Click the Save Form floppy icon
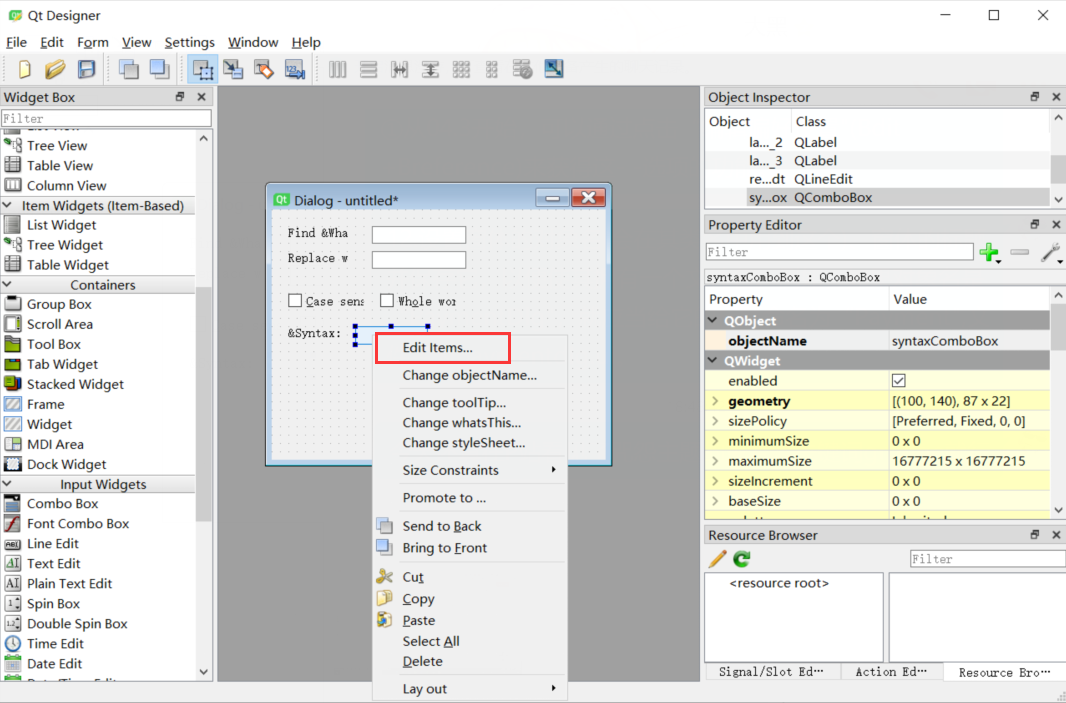The image size is (1066, 703). coord(86,69)
